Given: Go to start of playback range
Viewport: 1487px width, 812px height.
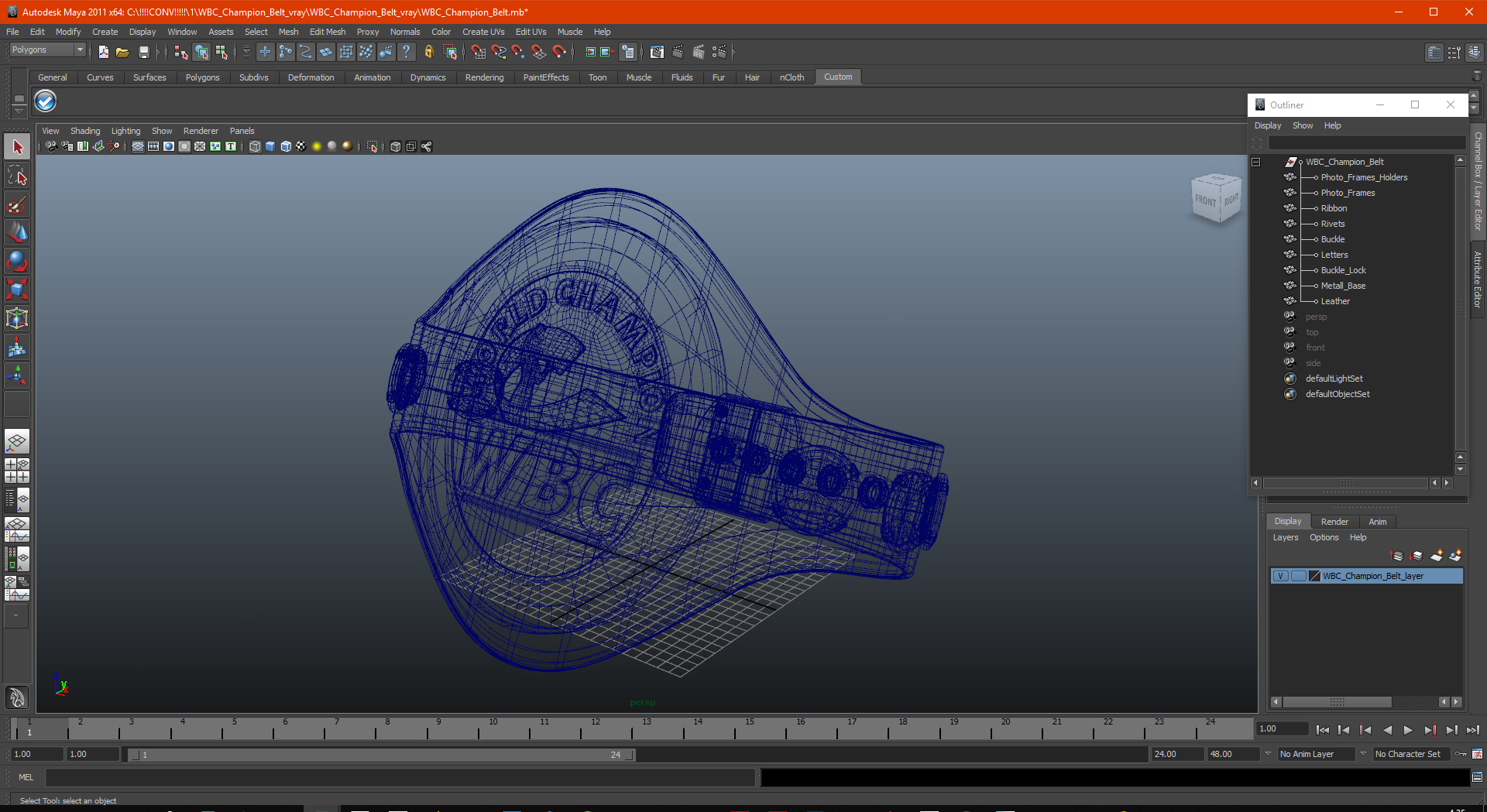Looking at the screenshot, I should tap(1323, 730).
